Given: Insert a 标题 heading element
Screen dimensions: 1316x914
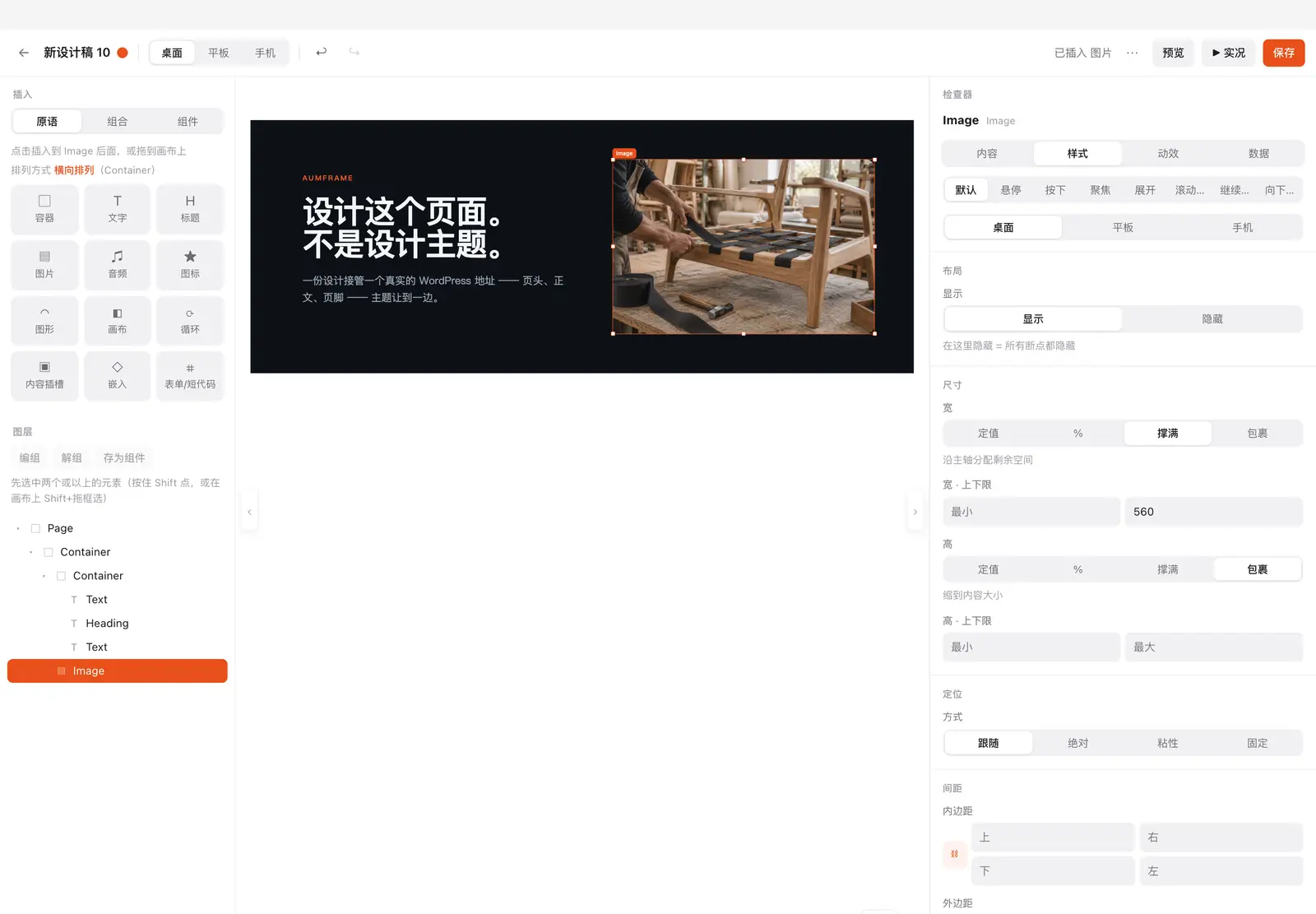Looking at the screenshot, I should click(x=190, y=209).
